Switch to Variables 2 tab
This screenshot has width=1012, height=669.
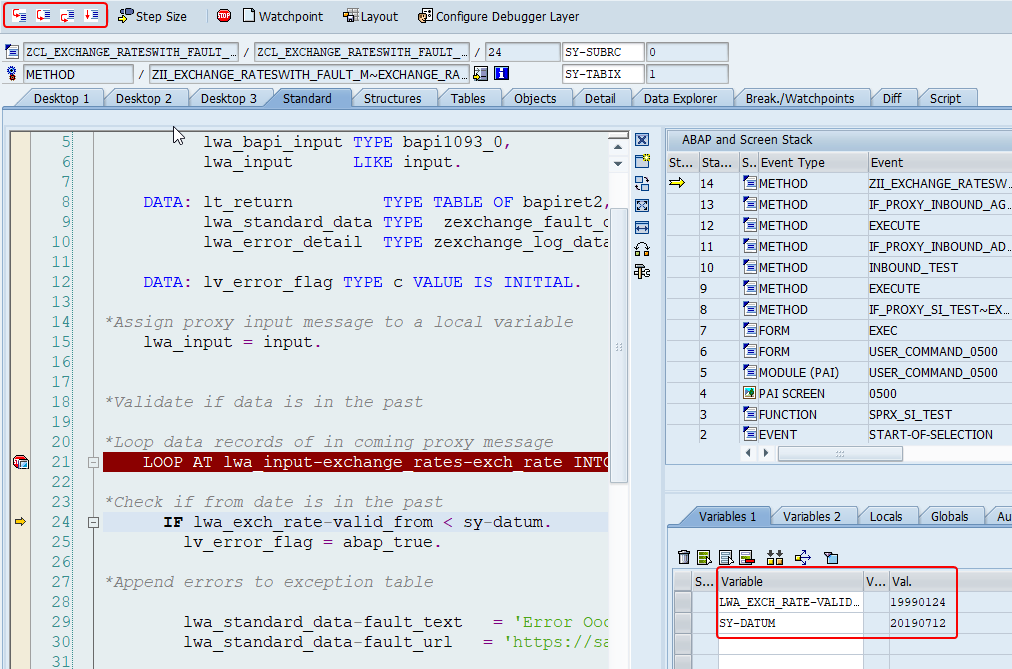tap(811, 516)
